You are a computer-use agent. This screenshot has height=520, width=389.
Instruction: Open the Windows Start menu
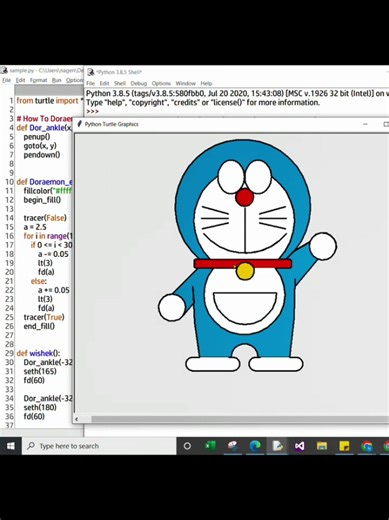11,446
